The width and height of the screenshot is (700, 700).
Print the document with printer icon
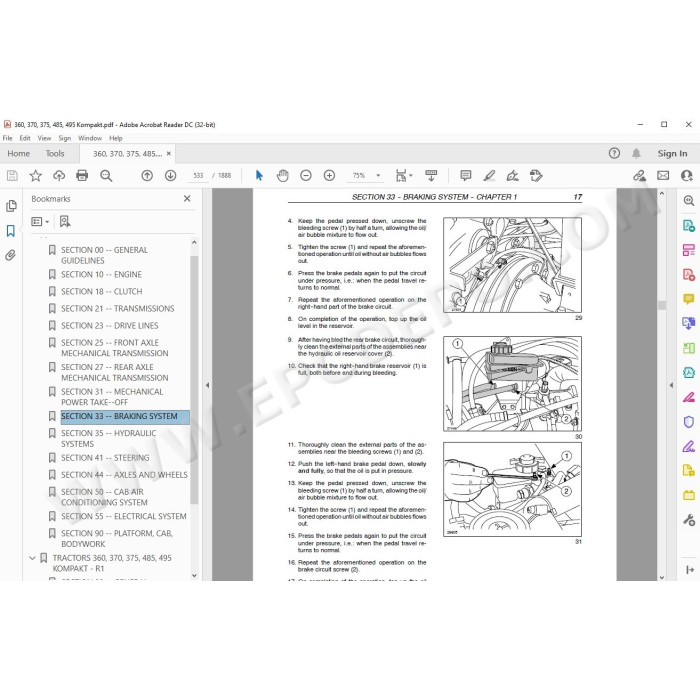(82, 175)
